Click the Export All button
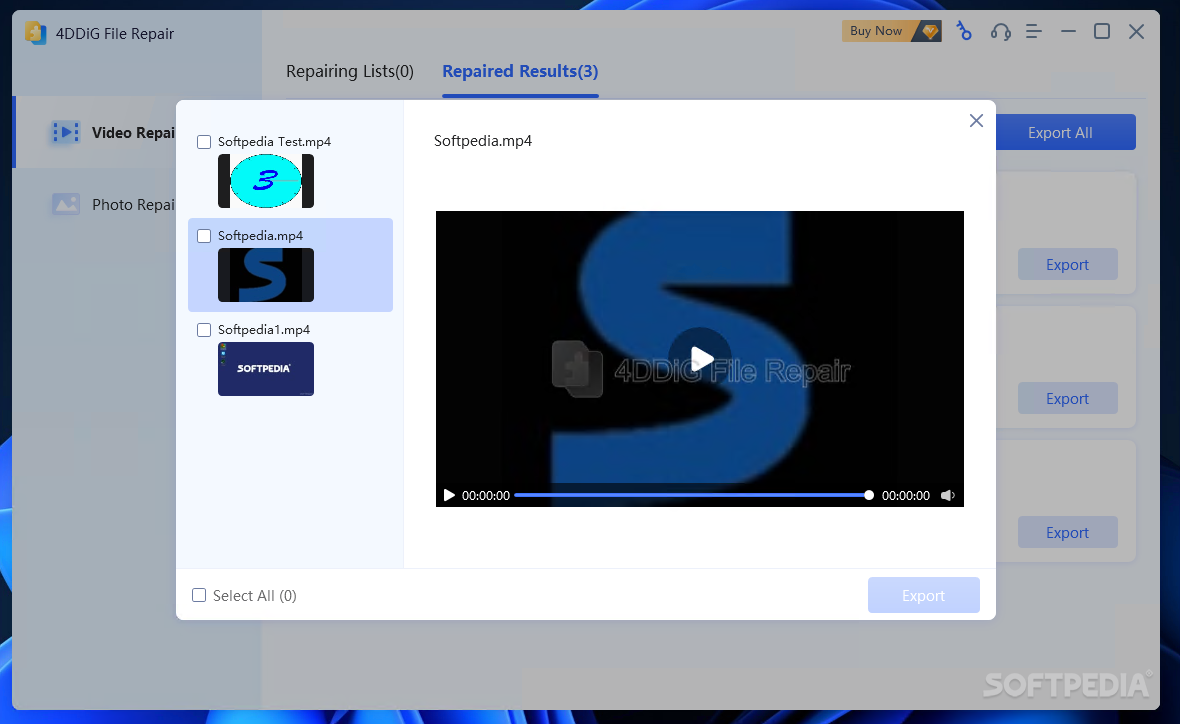The width and height of the screenshot is (1180, 724). (1060, 132)
